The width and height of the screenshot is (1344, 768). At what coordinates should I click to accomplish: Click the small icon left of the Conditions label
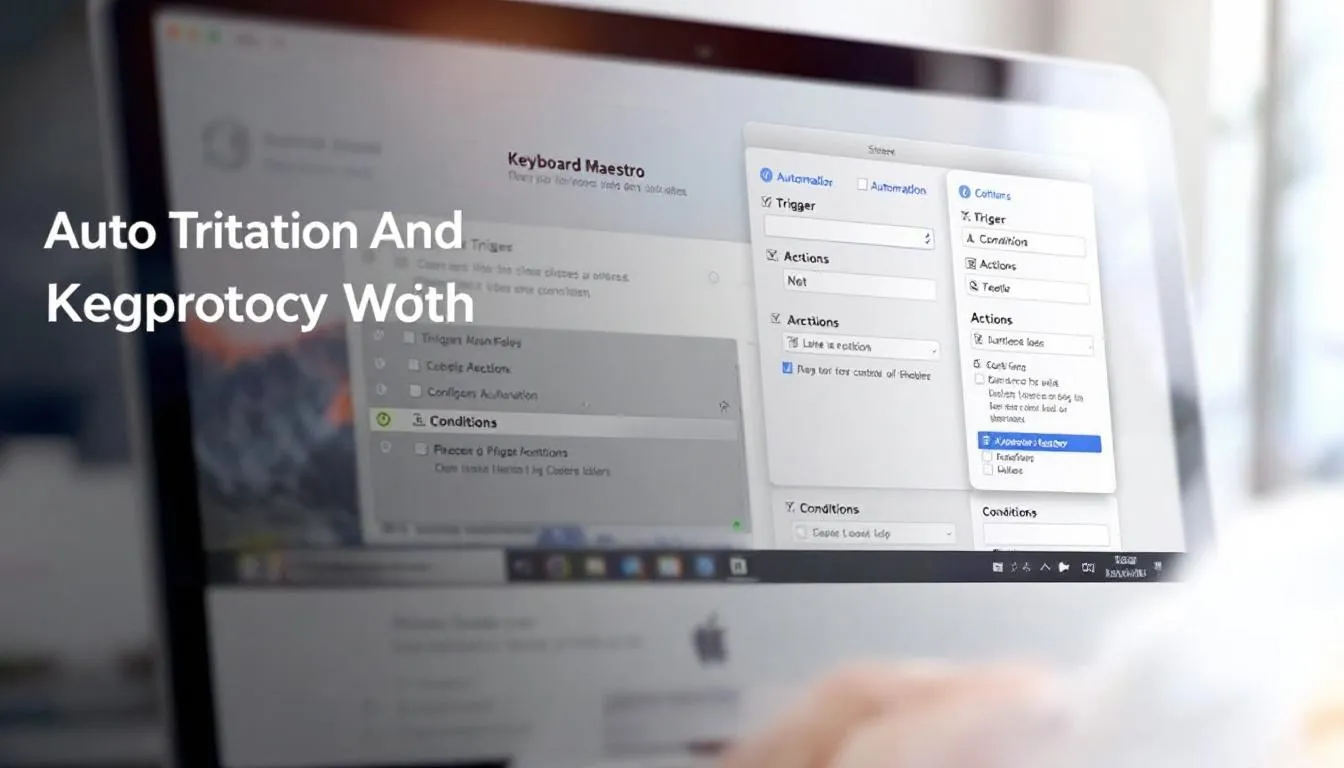point(419,422)
